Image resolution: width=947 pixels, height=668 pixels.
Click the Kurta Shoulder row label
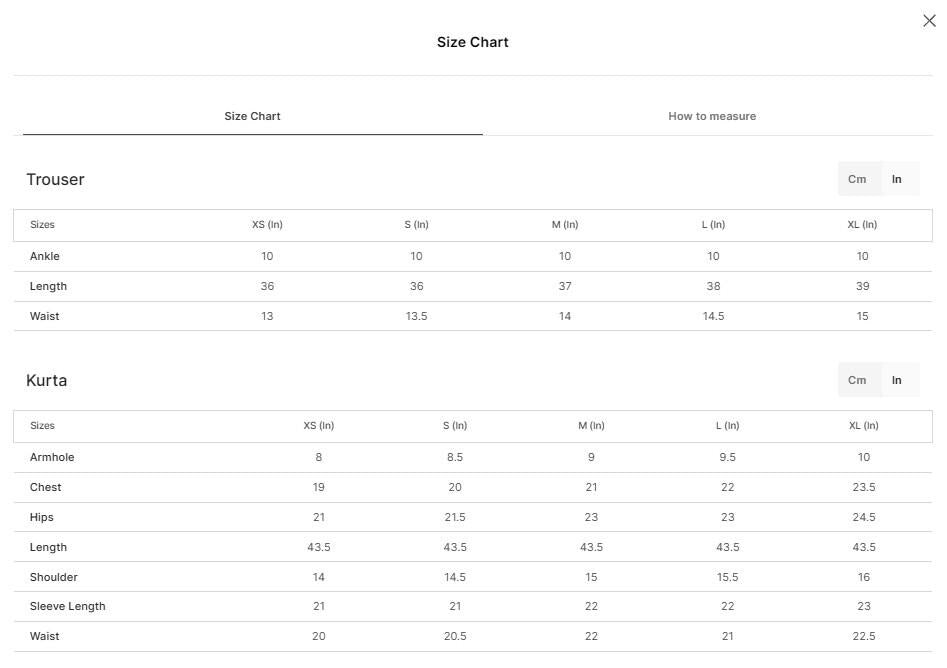(x=54, y=577)
